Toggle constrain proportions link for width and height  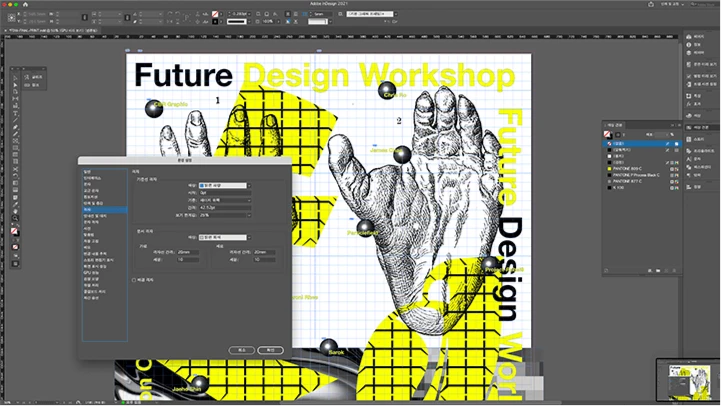85,17
